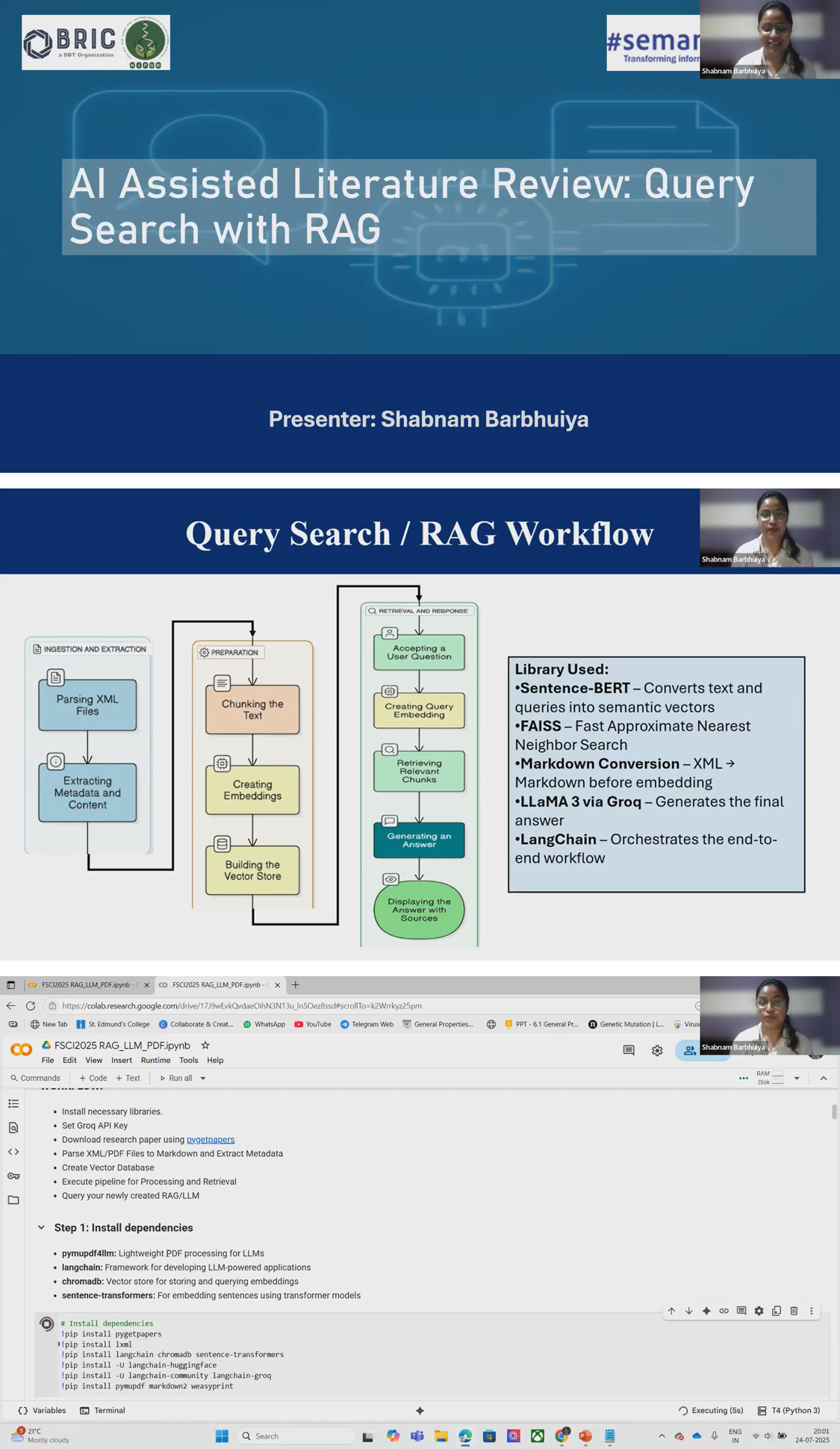
Task: Follow the pygetpapers link
Action: [x=211, y=1139]
